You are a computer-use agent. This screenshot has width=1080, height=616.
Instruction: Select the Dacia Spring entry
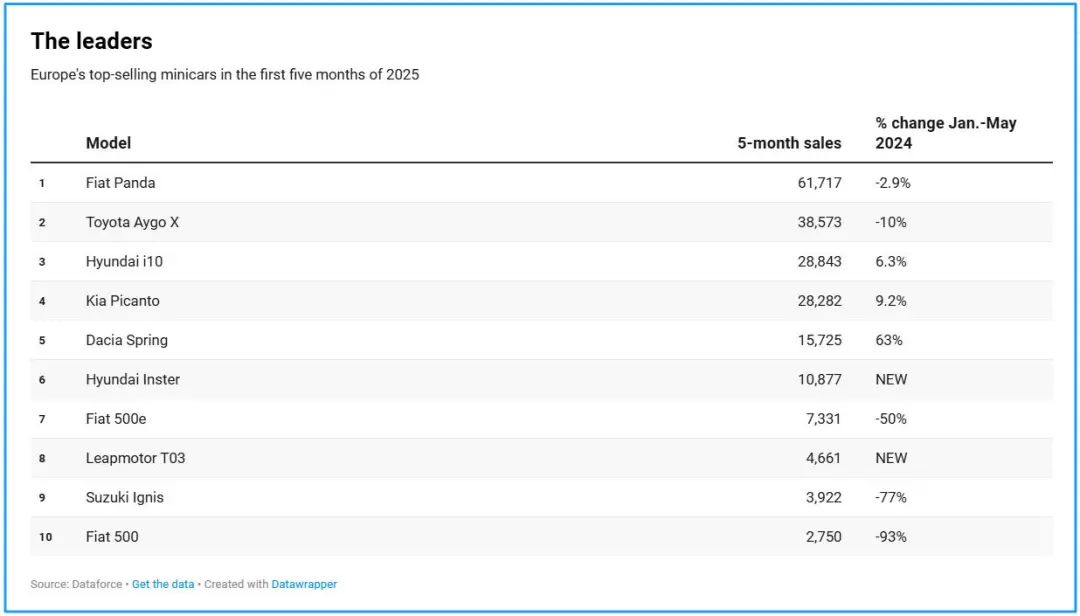tap(126, 340)
